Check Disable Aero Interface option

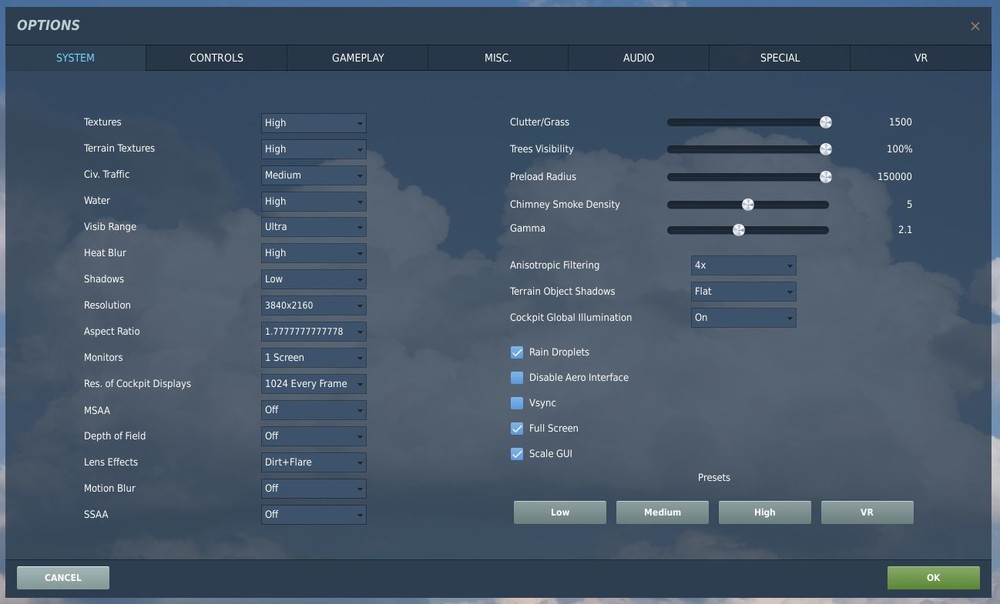(517, 378)
